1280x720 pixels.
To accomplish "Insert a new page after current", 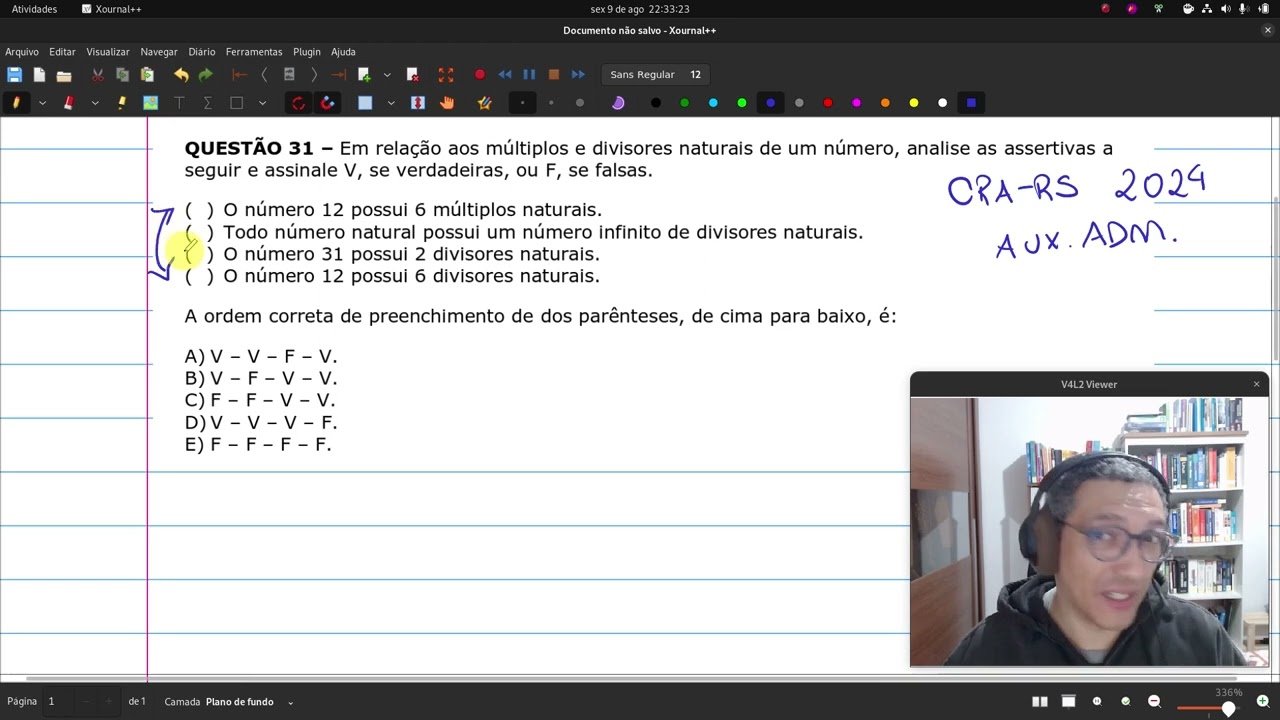I will tap(364, 75).
